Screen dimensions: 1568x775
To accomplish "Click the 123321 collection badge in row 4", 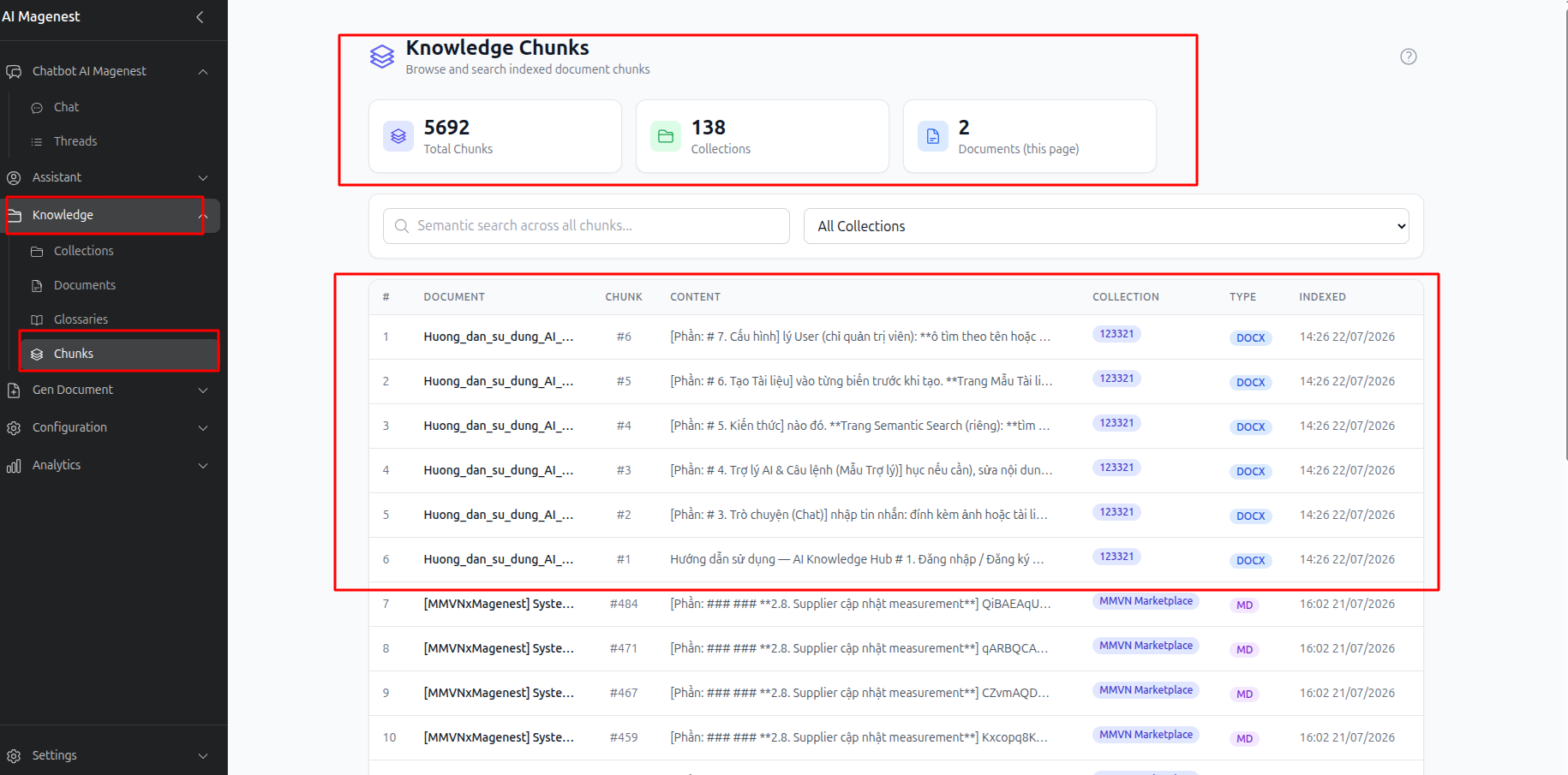I will pos(1116,468).
